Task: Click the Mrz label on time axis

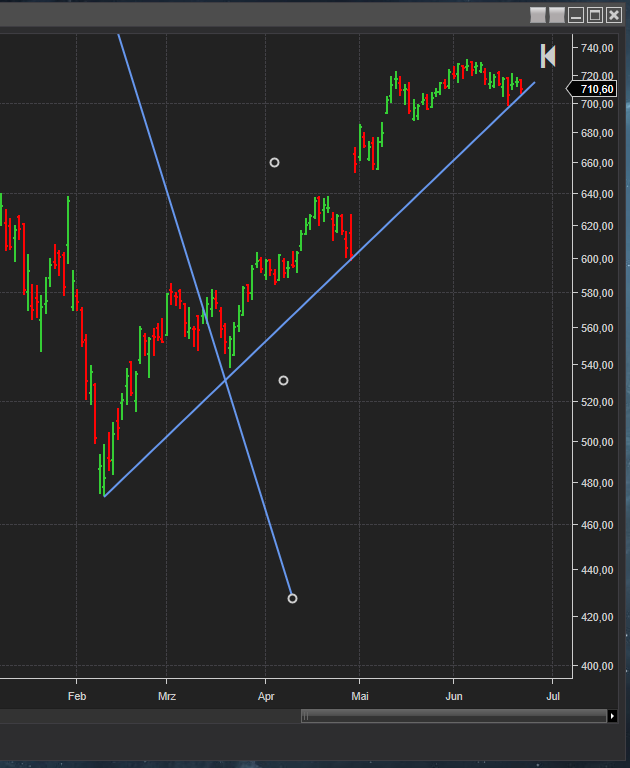Action: click(x=167, y=696)
